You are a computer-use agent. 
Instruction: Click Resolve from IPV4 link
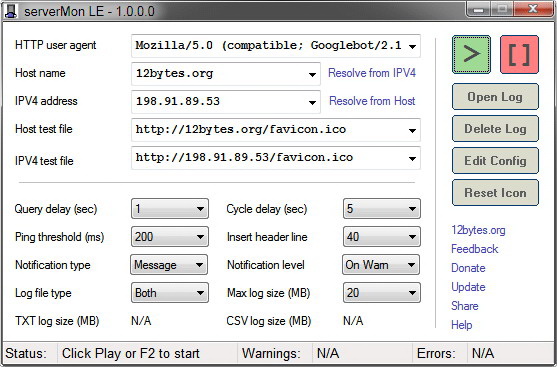[x=372, y=73]
